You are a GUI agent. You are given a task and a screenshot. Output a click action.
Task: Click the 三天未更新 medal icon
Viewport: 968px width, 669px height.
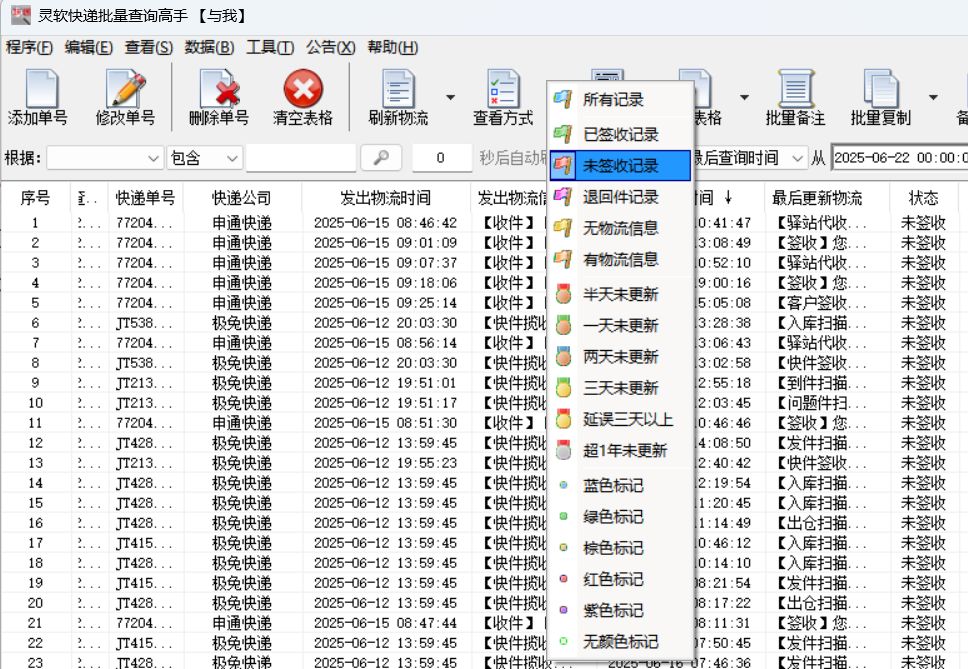click(x=563, y=388)
